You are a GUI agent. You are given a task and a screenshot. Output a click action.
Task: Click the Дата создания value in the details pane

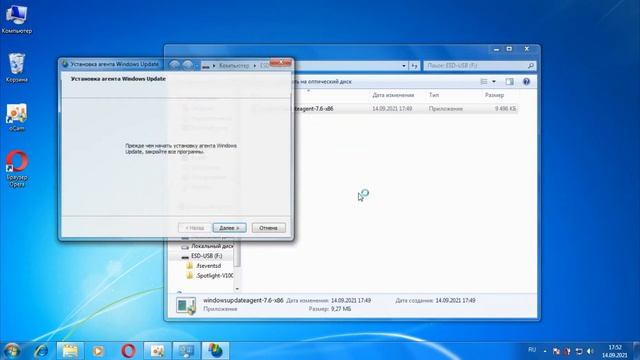coord(455,300)
